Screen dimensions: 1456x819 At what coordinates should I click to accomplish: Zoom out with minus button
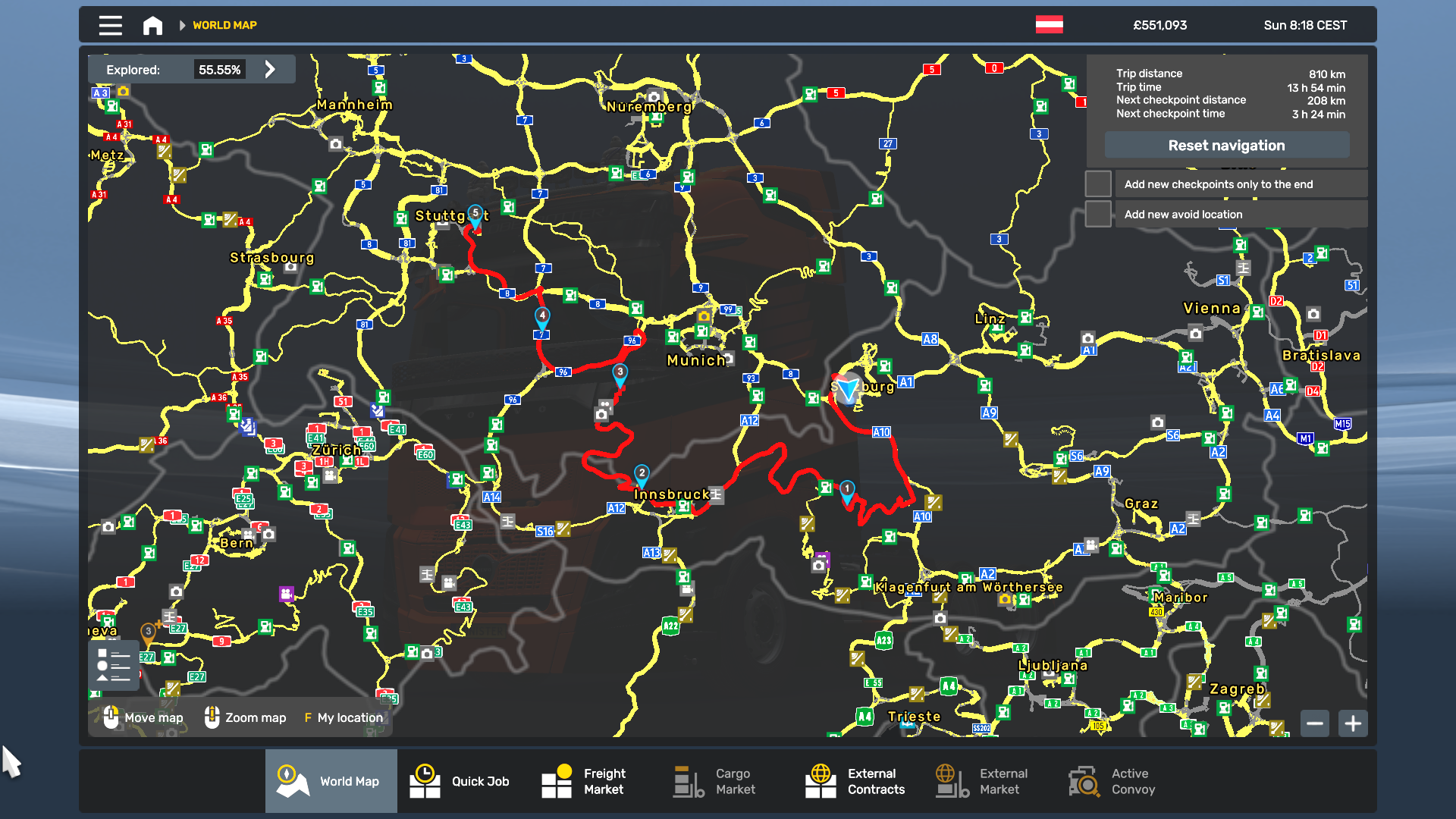tap(1315, 723)
